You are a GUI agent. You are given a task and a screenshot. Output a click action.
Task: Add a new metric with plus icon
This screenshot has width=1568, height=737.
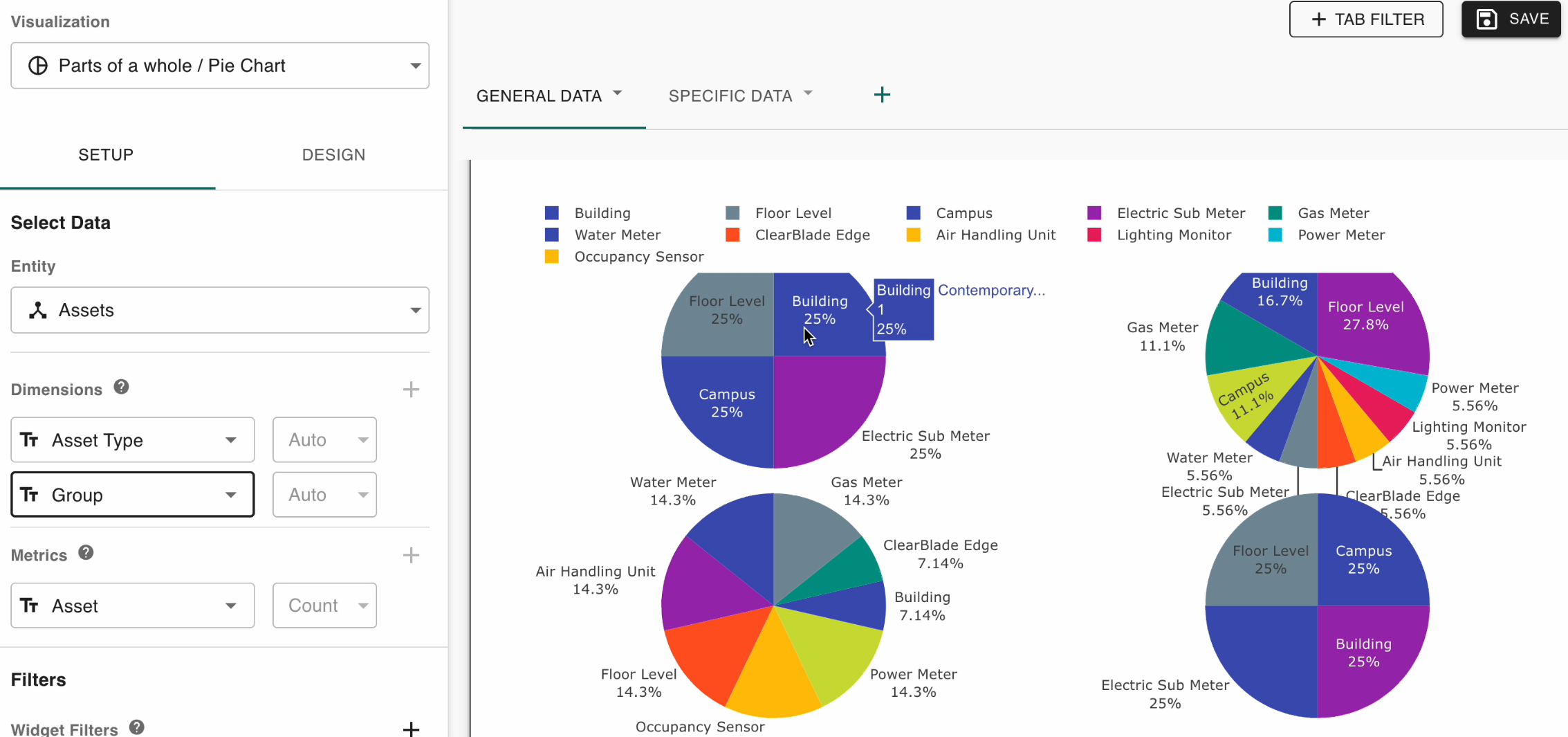[411, 555]
